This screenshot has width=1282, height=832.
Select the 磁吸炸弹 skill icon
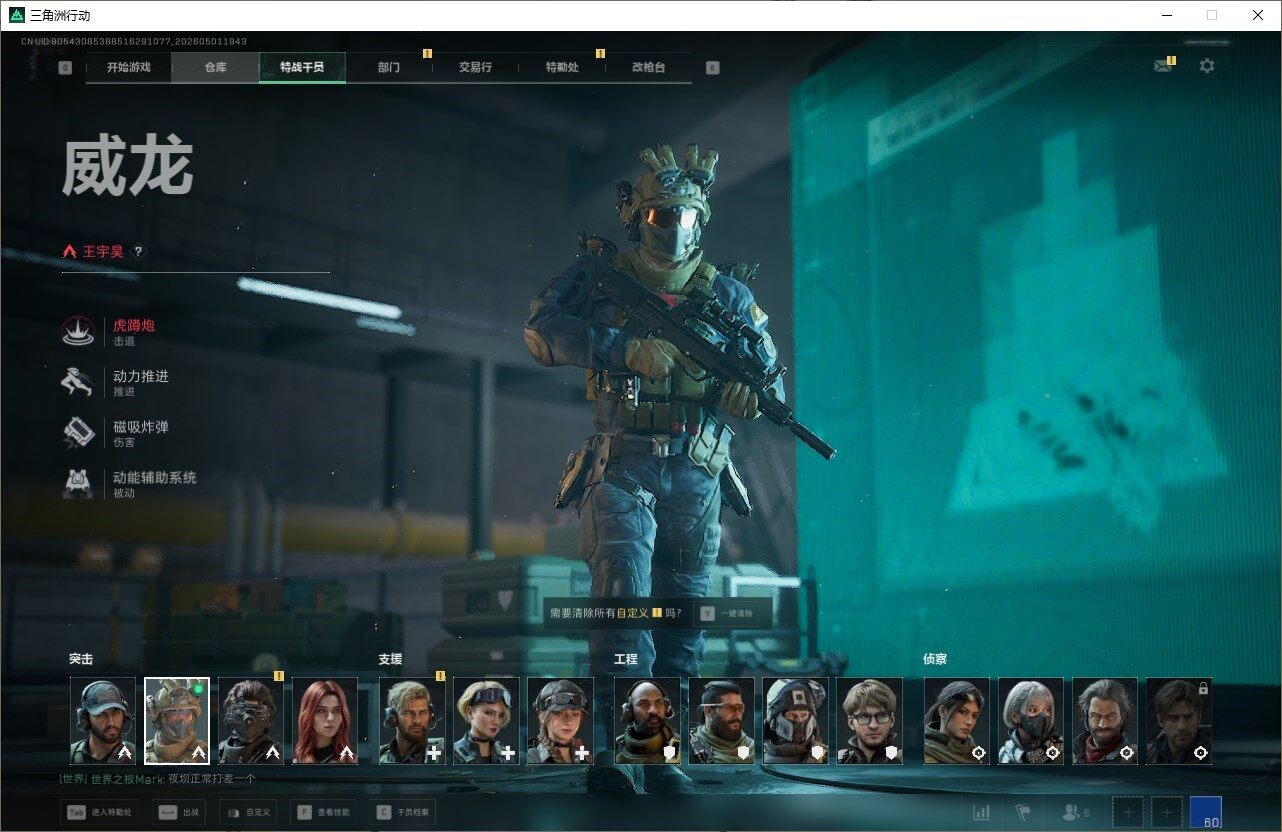(78, 433)
